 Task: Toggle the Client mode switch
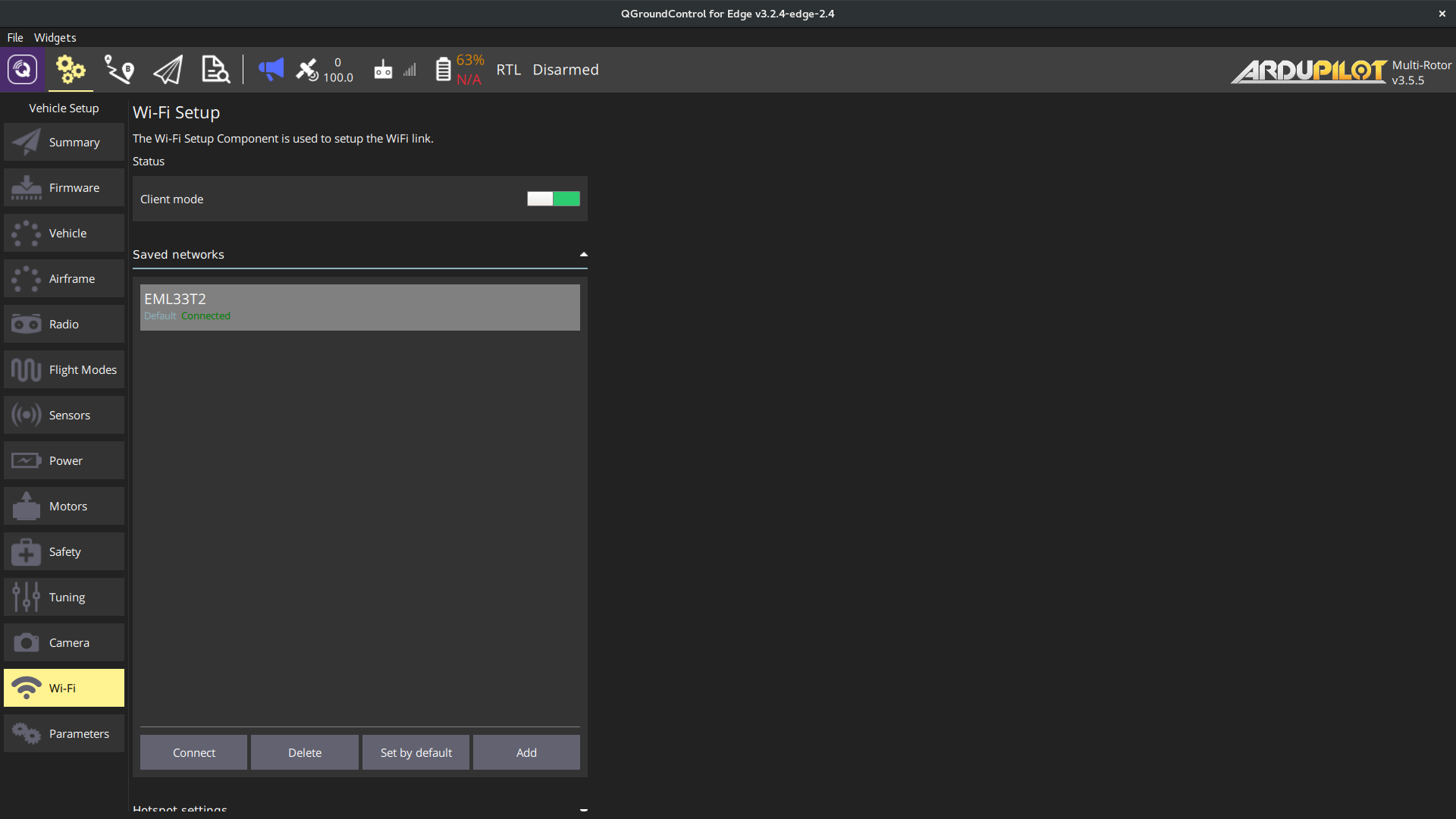tap(554, 199)
